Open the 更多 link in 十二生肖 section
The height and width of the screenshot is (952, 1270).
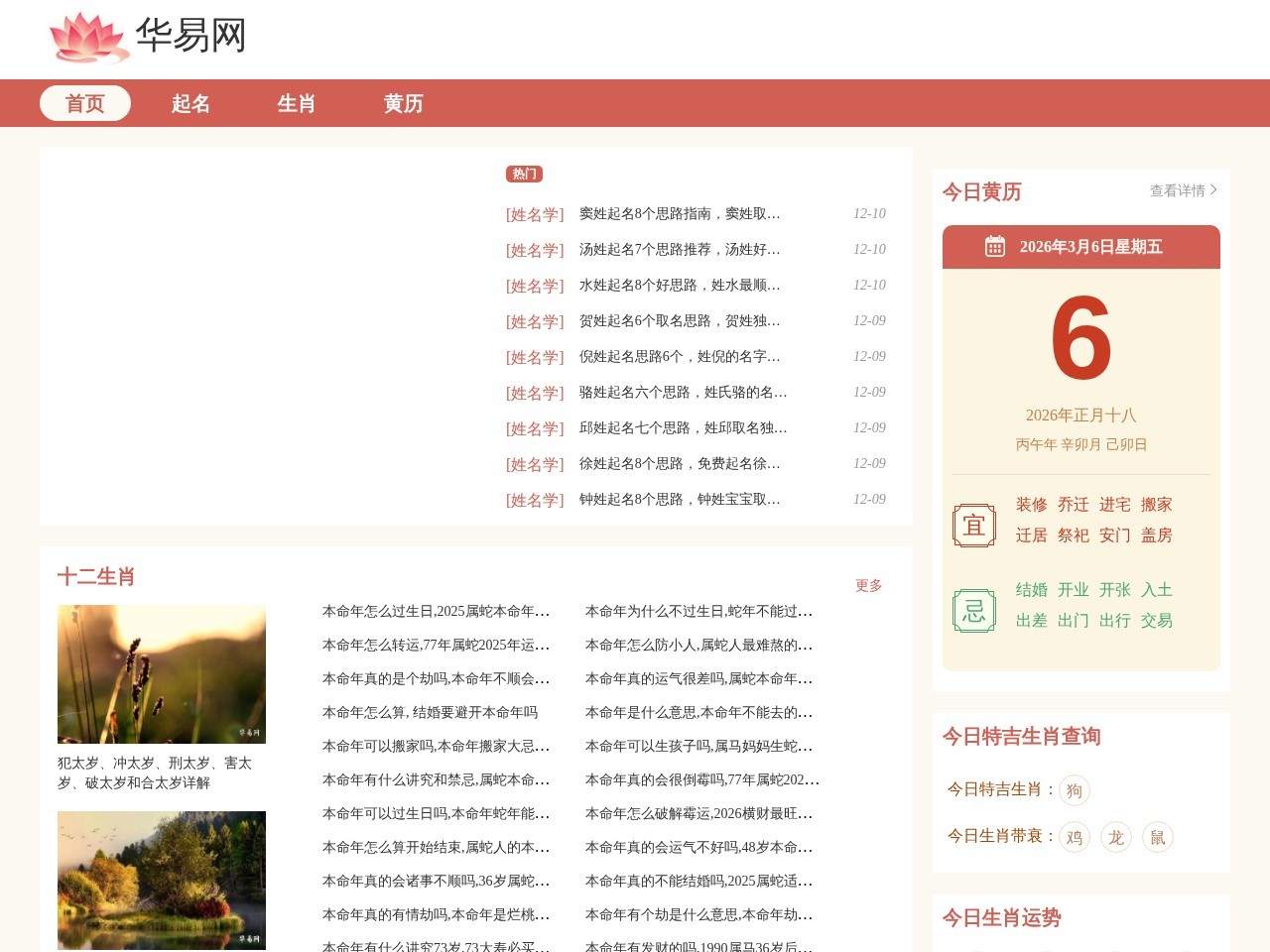(868, 585)
